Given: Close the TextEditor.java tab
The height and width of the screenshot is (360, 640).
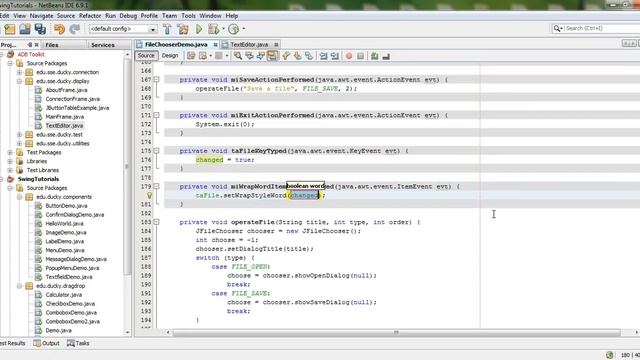Looking at the screenshot, I should 276,44.
